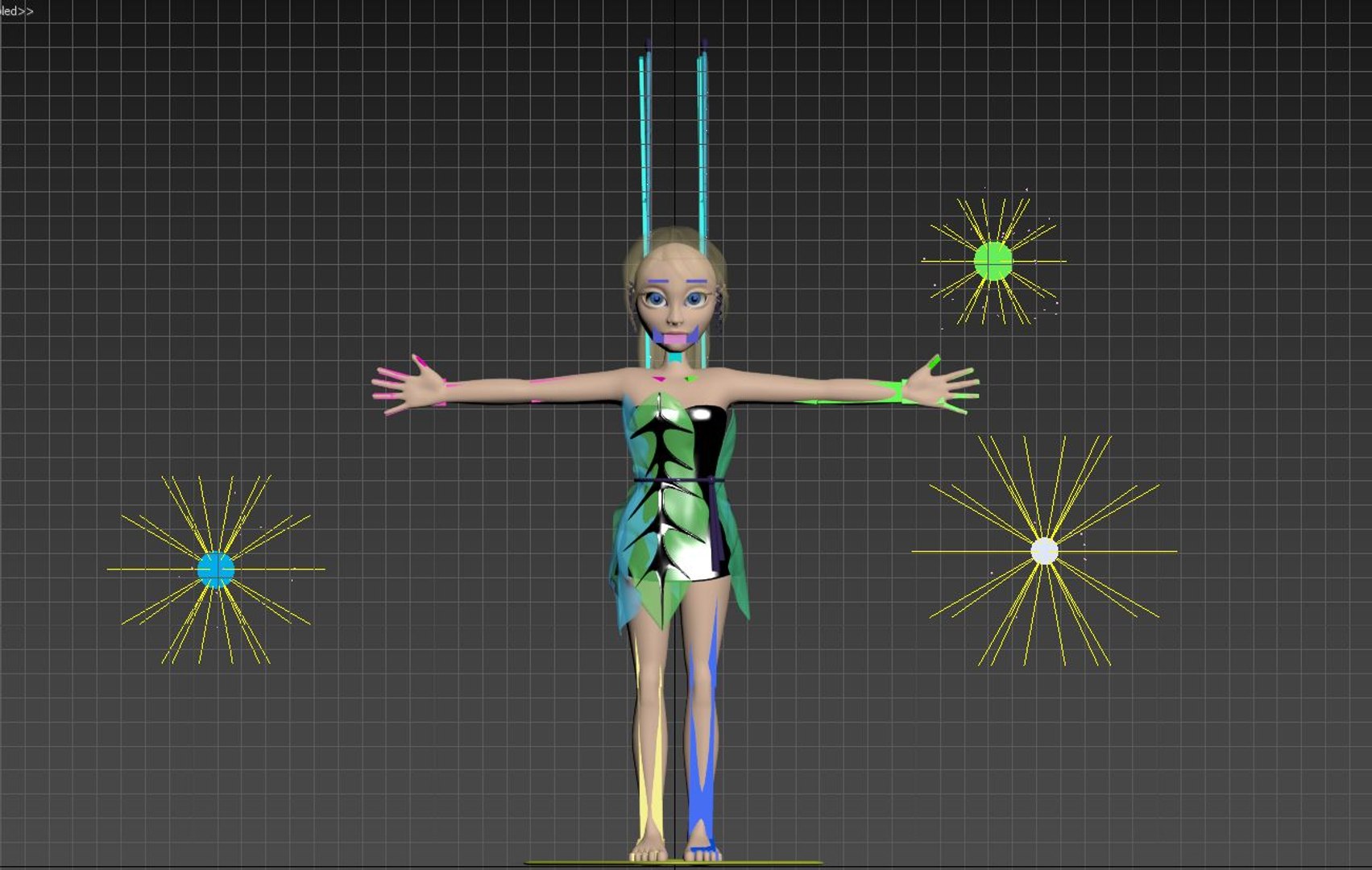The width and height of the screenshot is (1372, 870).
Task: Select the white-centered light helper
Action: tap(1044, 552)
